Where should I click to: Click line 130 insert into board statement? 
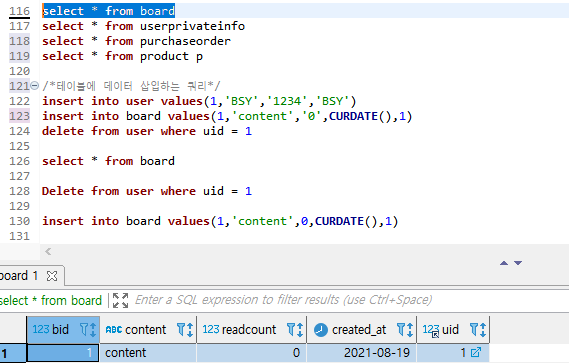tap(220, 221)
